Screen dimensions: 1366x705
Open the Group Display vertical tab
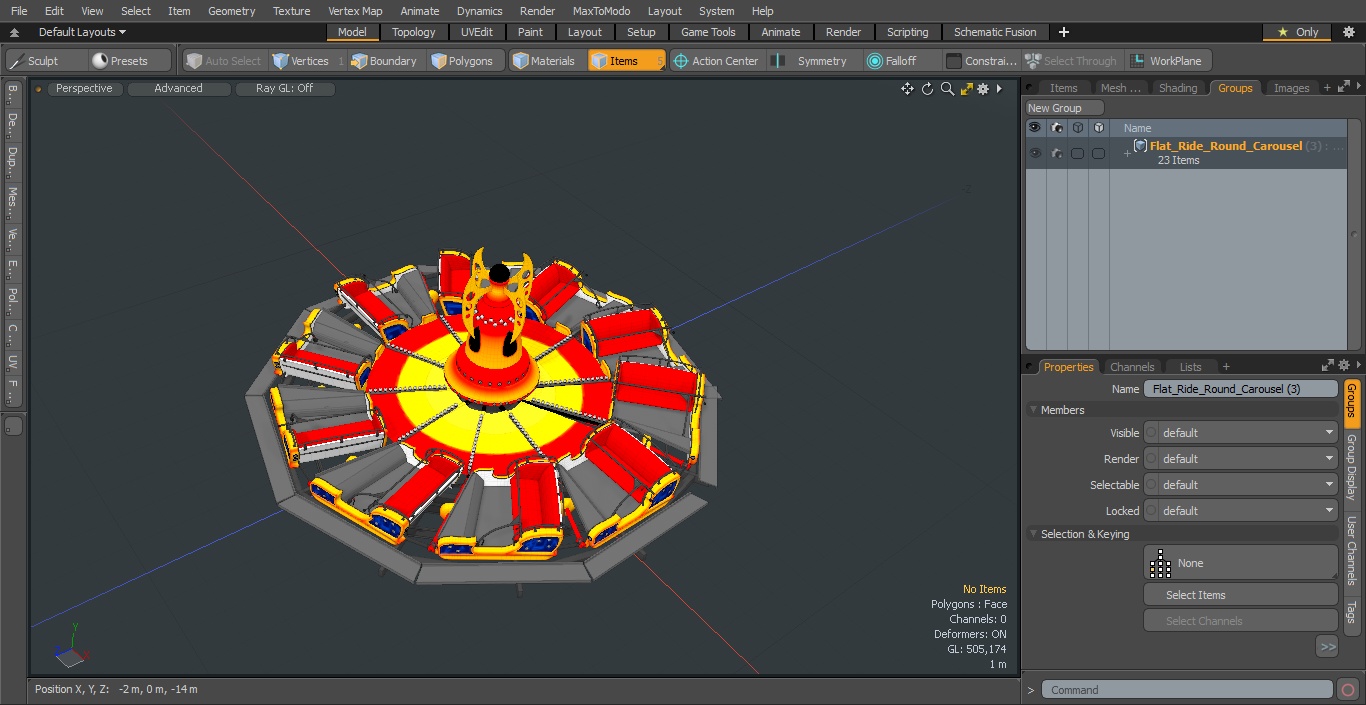1351,467
